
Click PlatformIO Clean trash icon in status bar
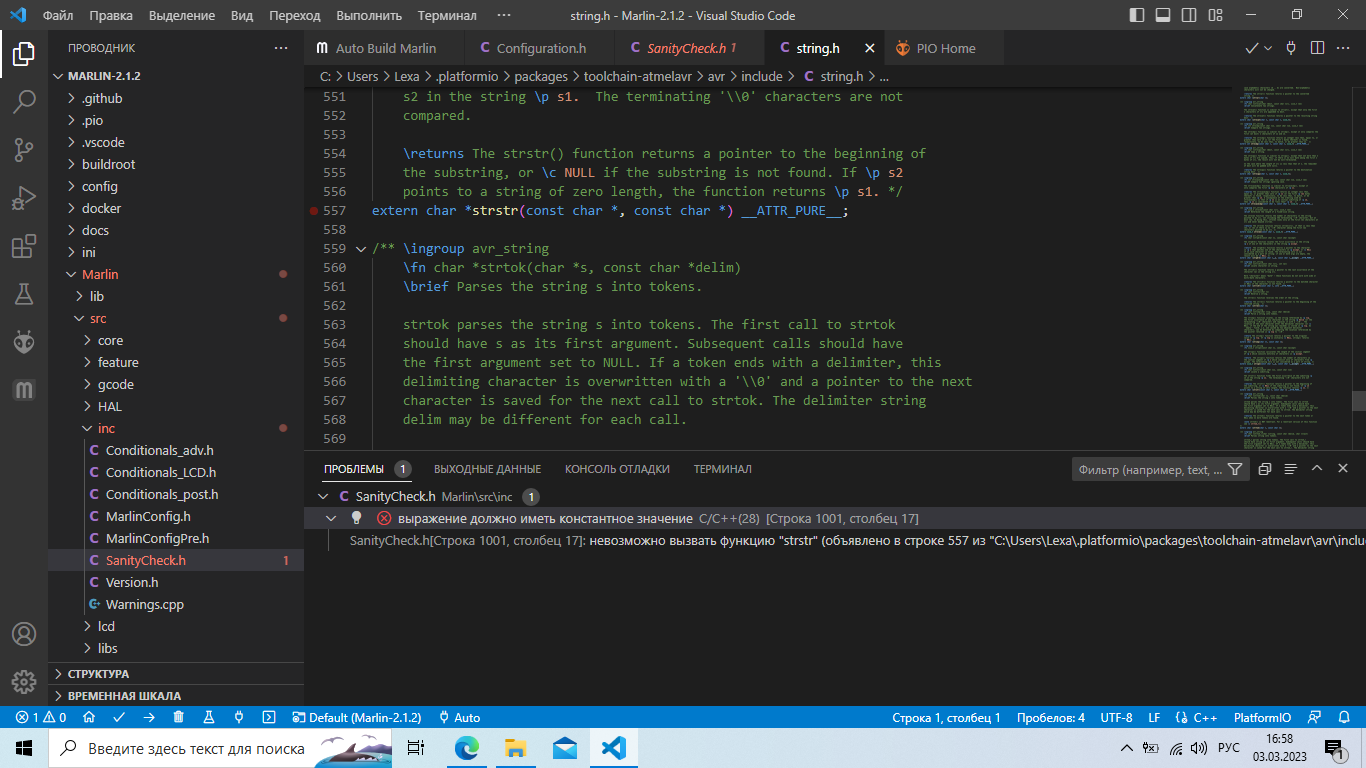pos(178,717)
